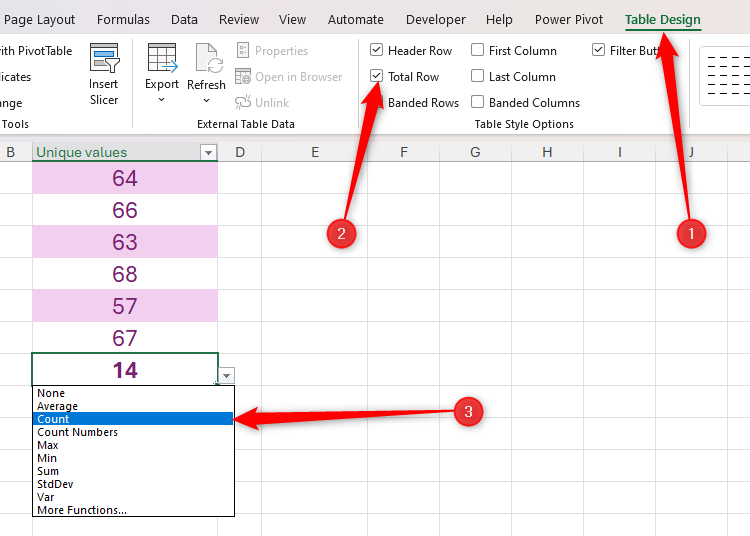The height and width of the screenshot is (536, 750).
Task: Uncheck the Total Row checkbox
Action: pyautogui.click(x=376, y=77)
